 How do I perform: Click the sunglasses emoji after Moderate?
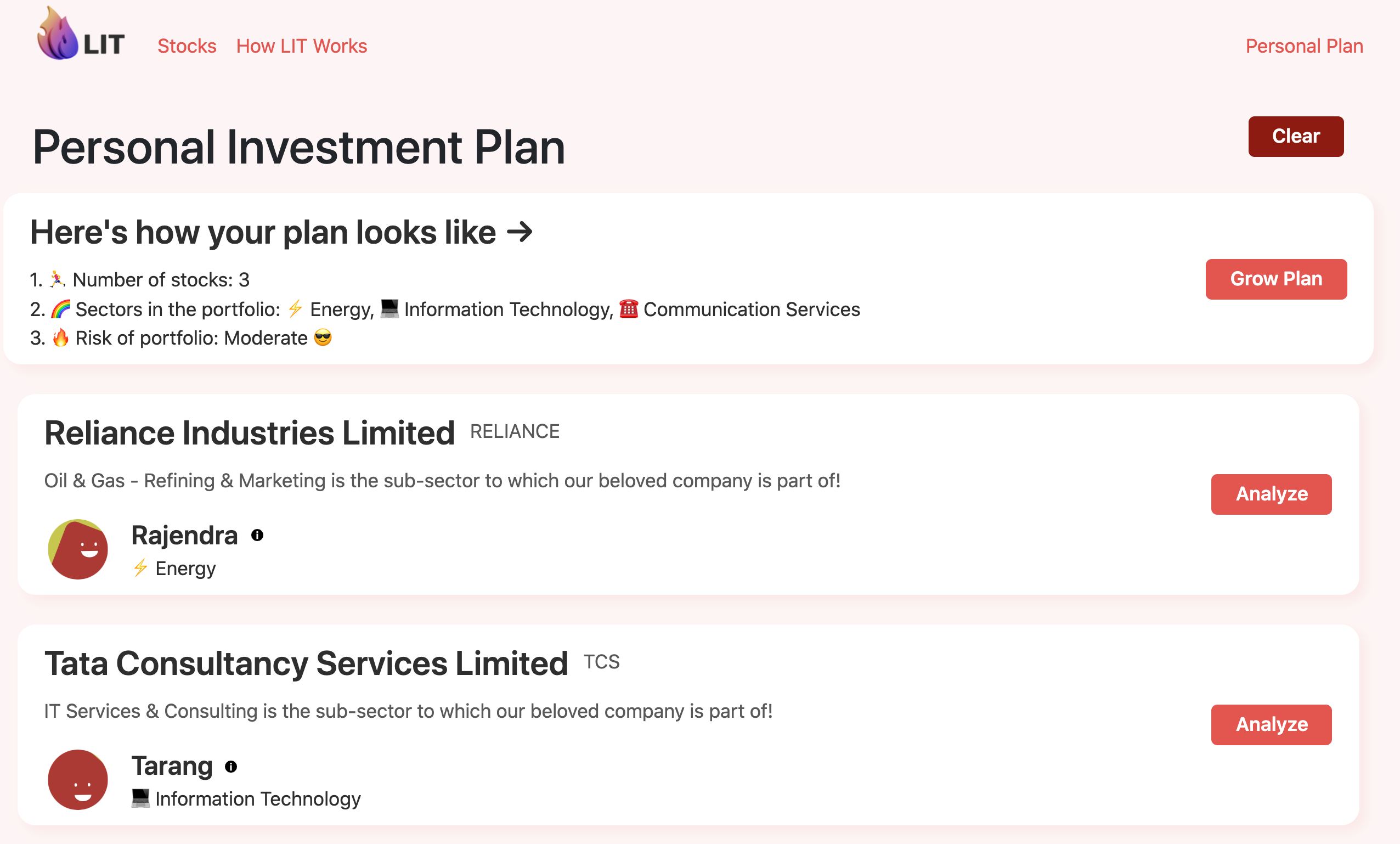pyautogui.click(x=323, y=337)
